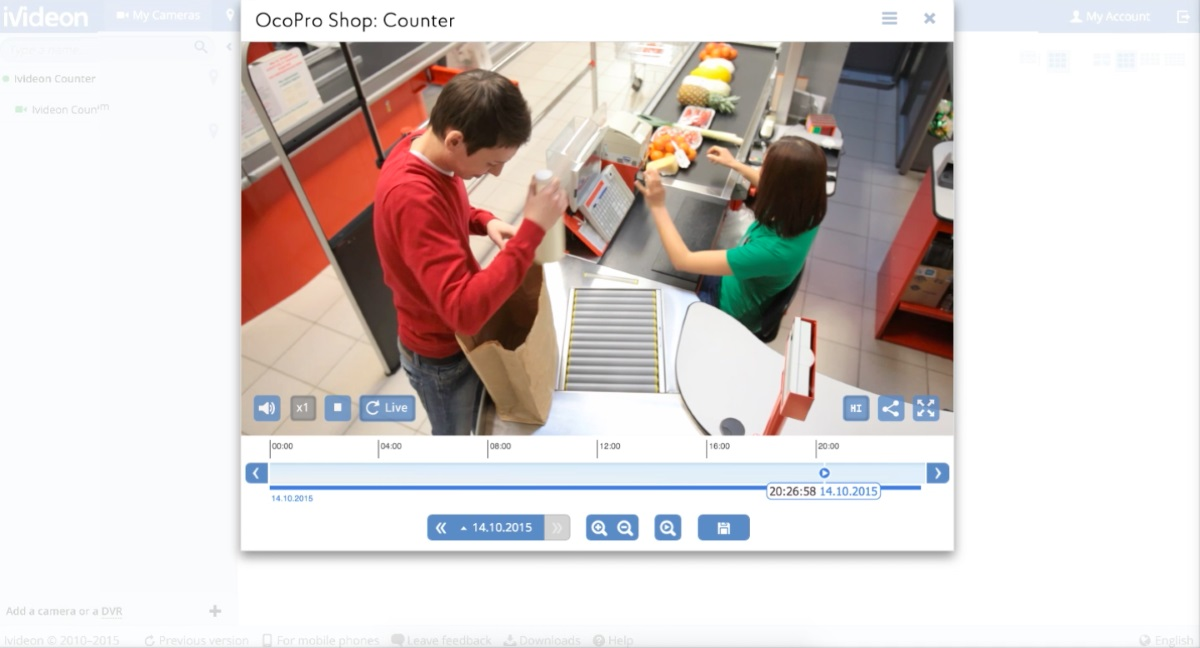Switch the stream to Live mode
Screen dimensions: 1200x648
click(386, 408)
